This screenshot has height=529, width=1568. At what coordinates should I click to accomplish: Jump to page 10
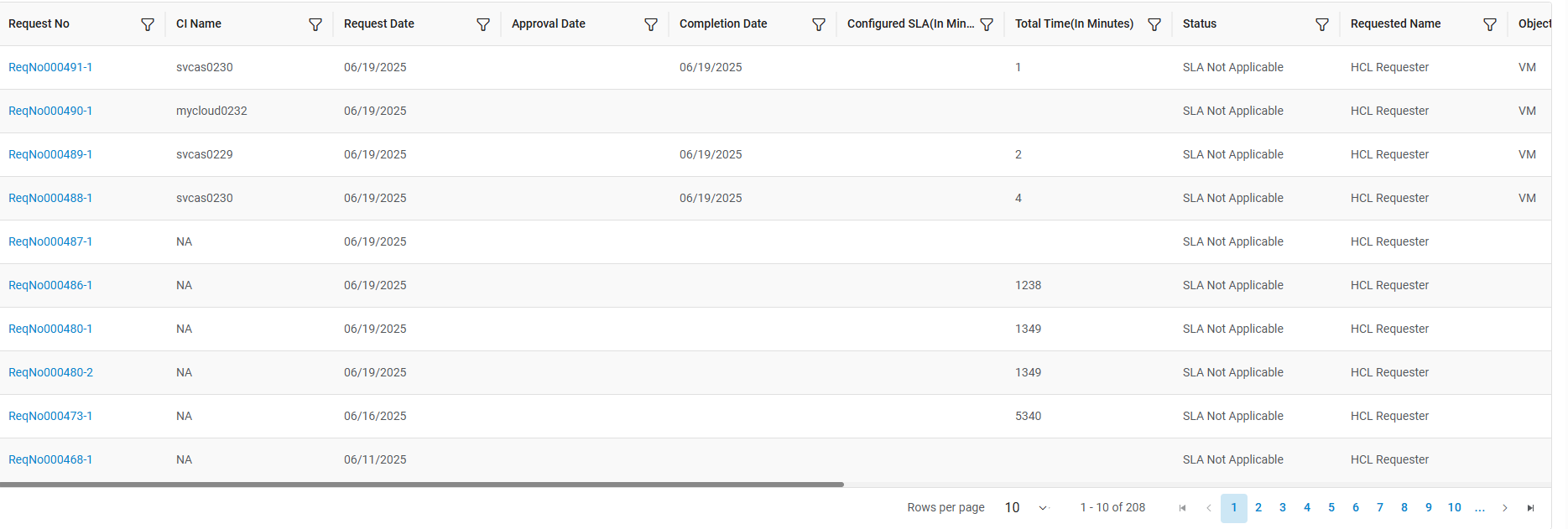(x=1455, y=508)
